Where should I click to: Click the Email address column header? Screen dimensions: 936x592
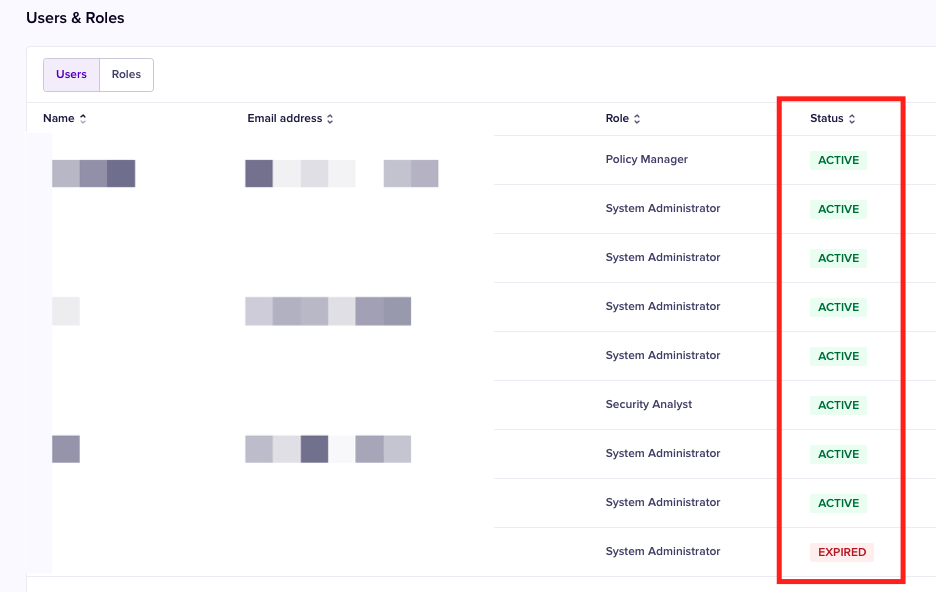tap(284, 119)
